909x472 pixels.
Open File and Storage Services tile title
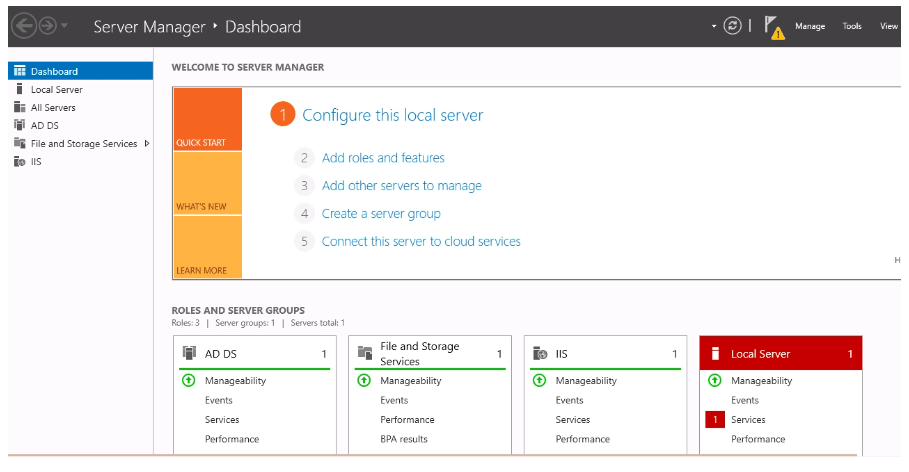(x=420, y=354)
